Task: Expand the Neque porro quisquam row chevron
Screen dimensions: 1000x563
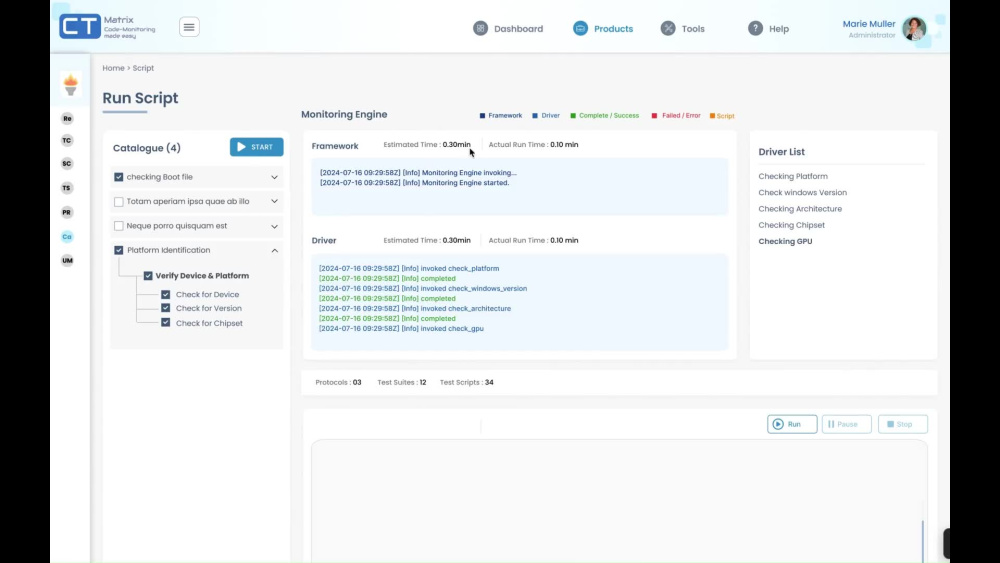Action: point(274,226)
